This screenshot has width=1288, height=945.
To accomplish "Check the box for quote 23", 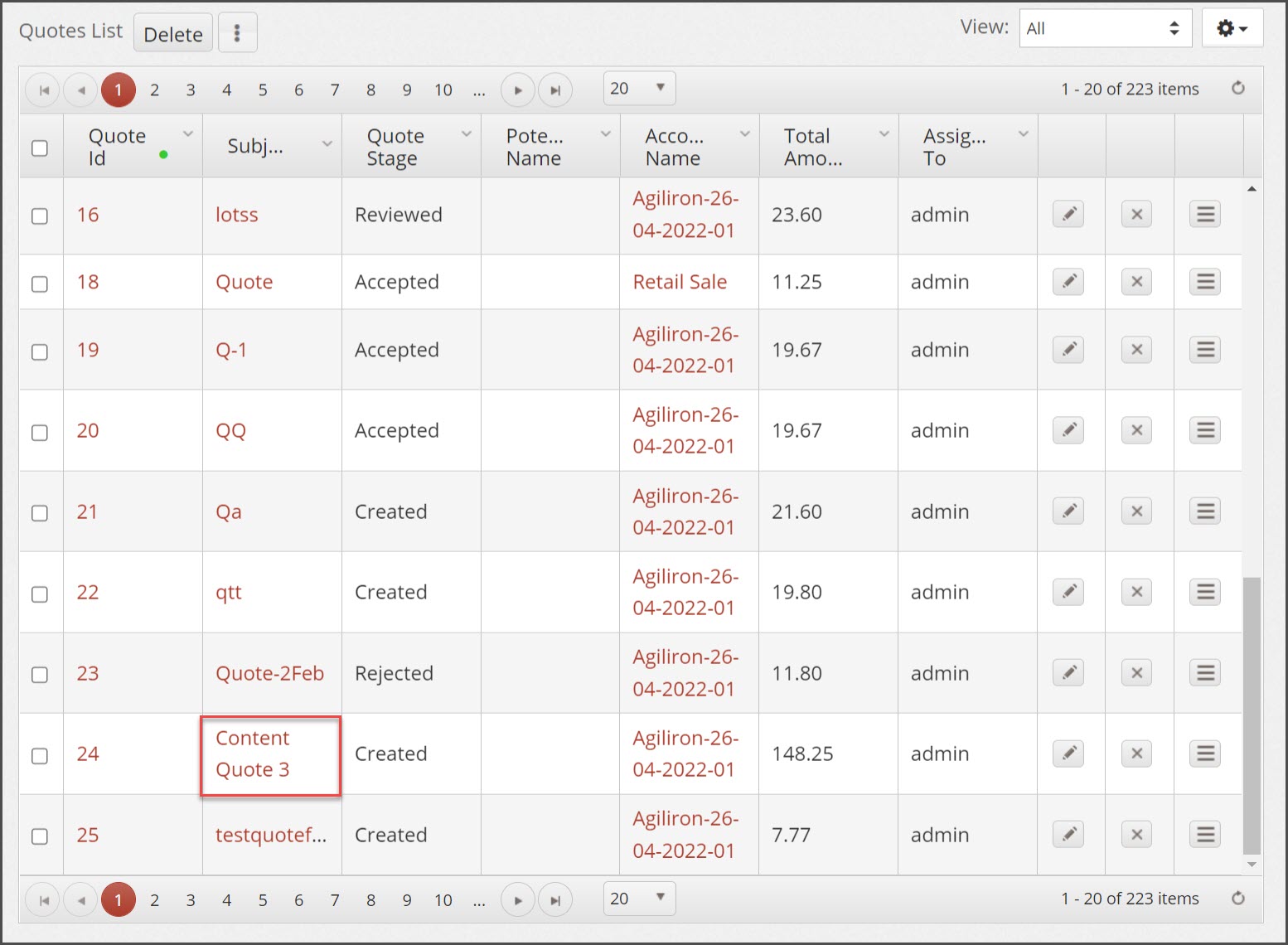I will (40, 674).
